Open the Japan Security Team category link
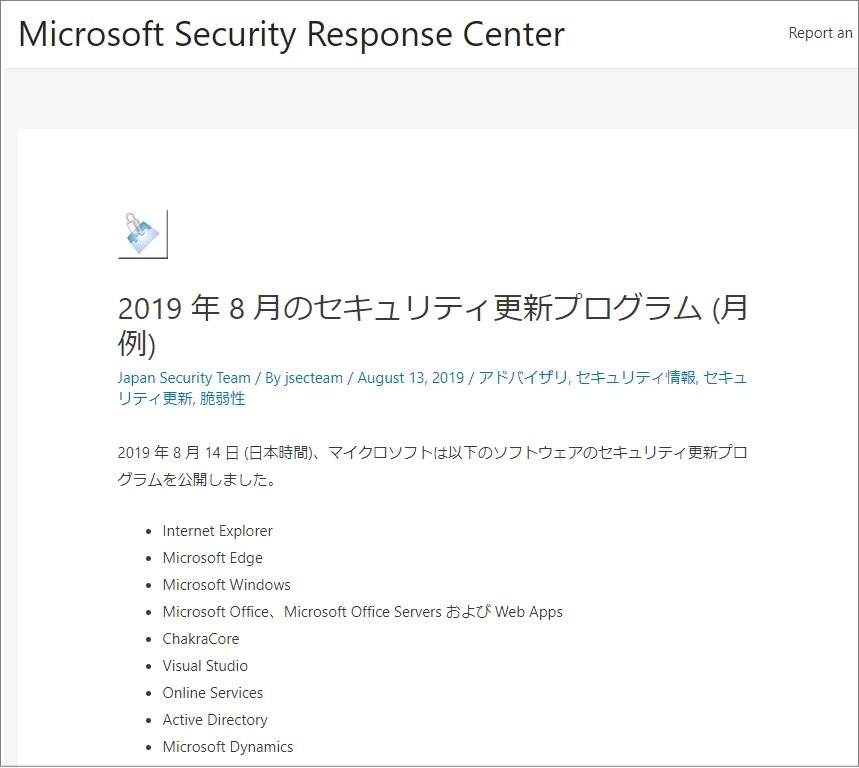The height and width of the screenshot is (768, 859). [184, 378]
